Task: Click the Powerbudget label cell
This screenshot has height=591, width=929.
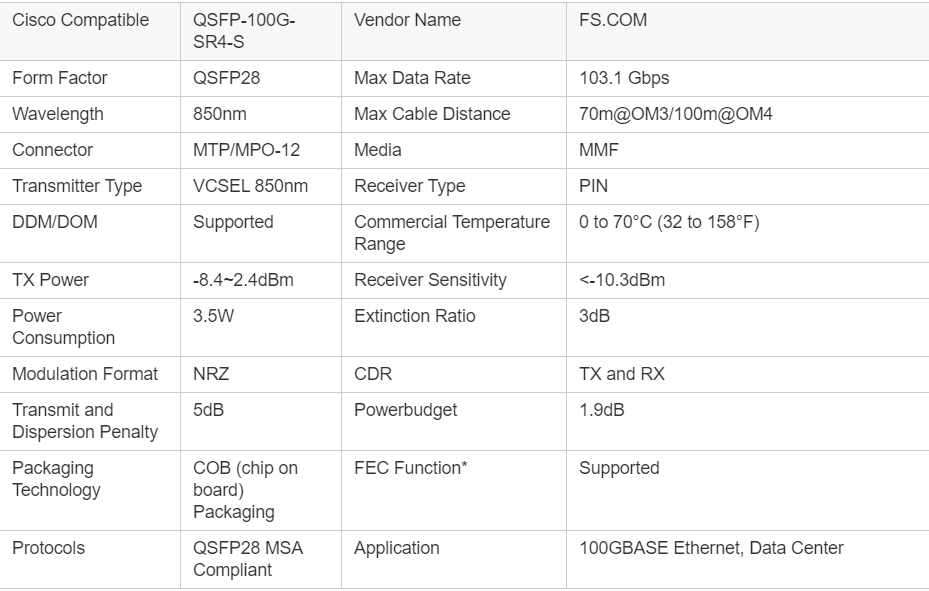Action: tap(405, 410)
